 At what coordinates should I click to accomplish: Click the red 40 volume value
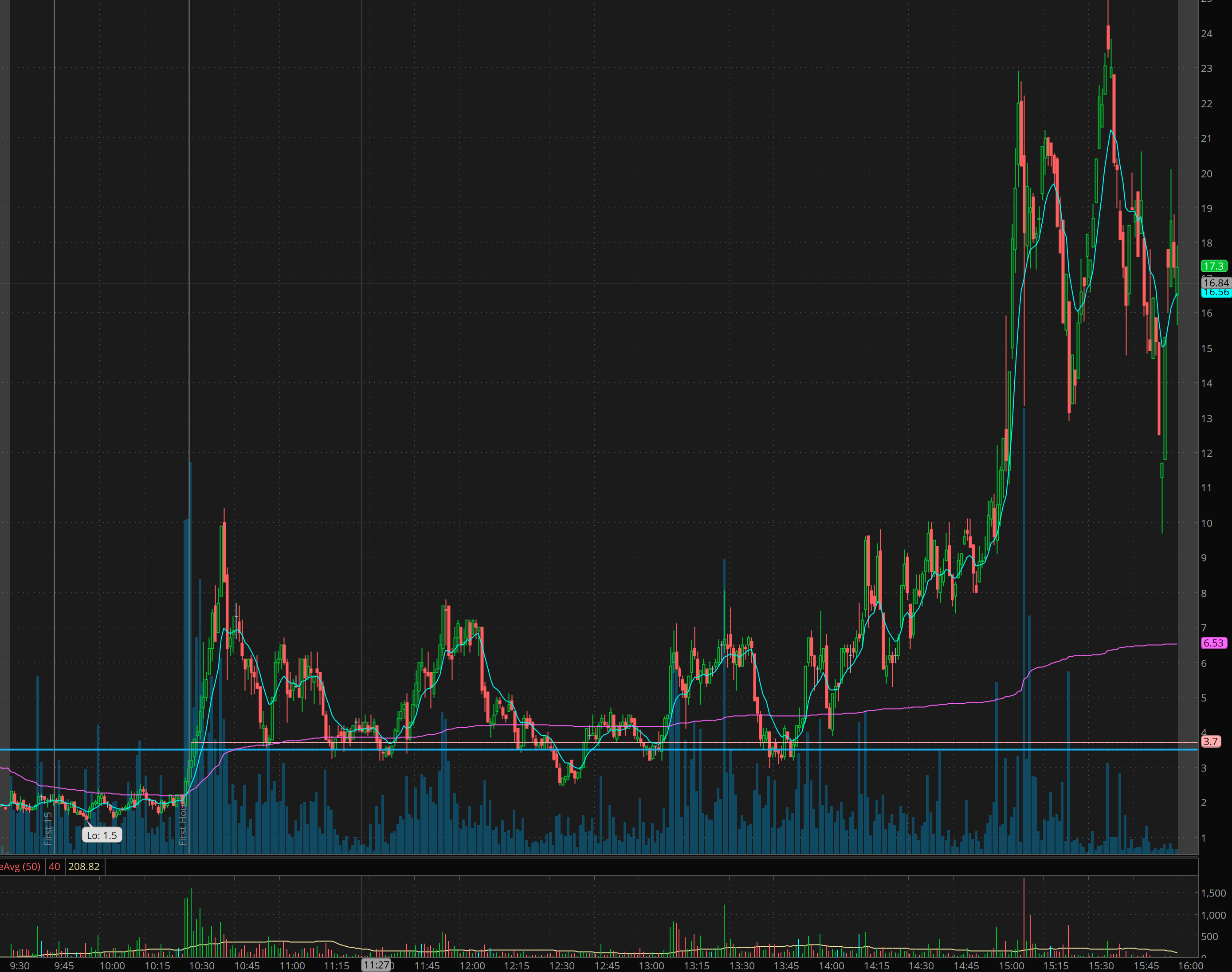click(55, 867)
